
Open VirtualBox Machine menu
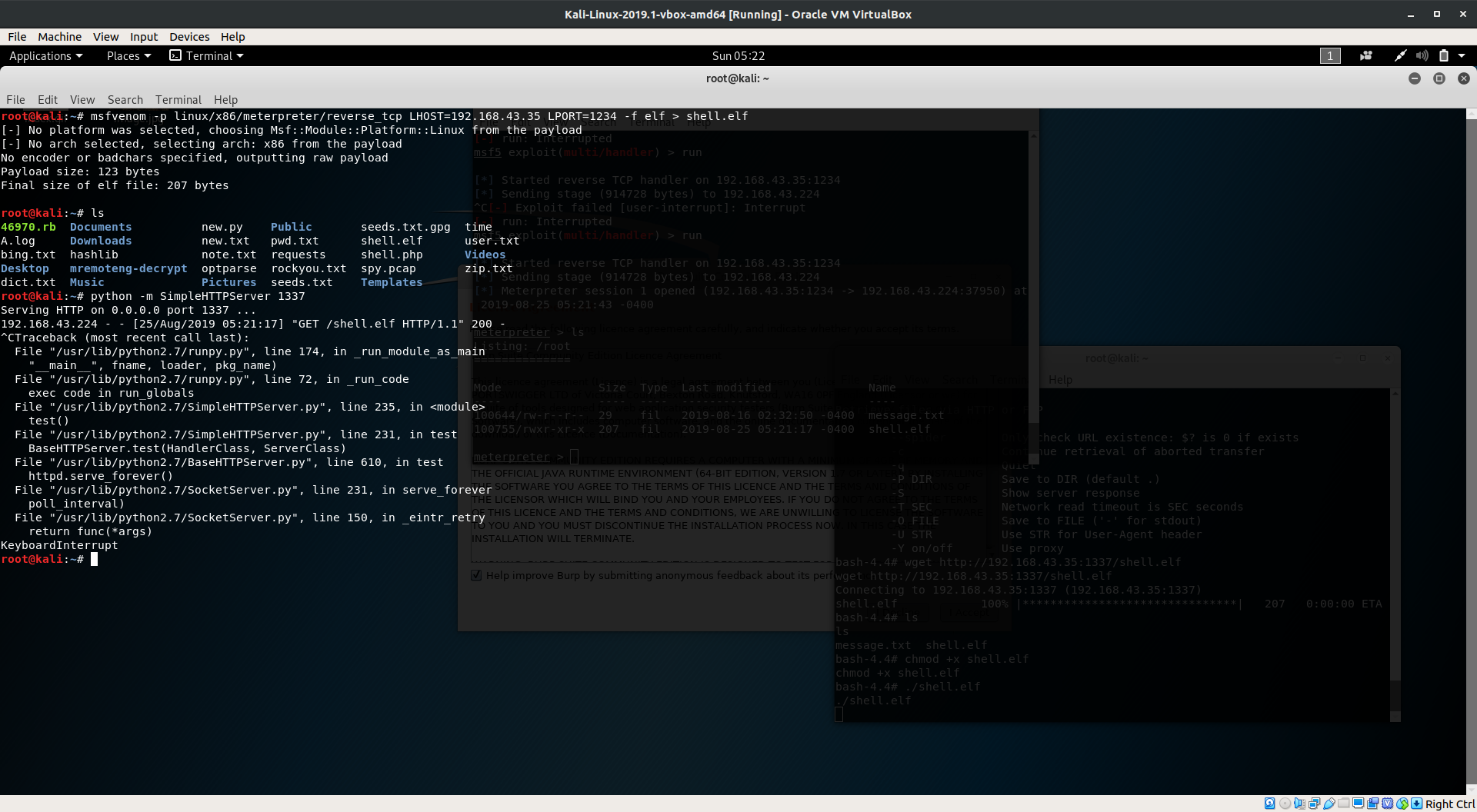click(59, 36)
